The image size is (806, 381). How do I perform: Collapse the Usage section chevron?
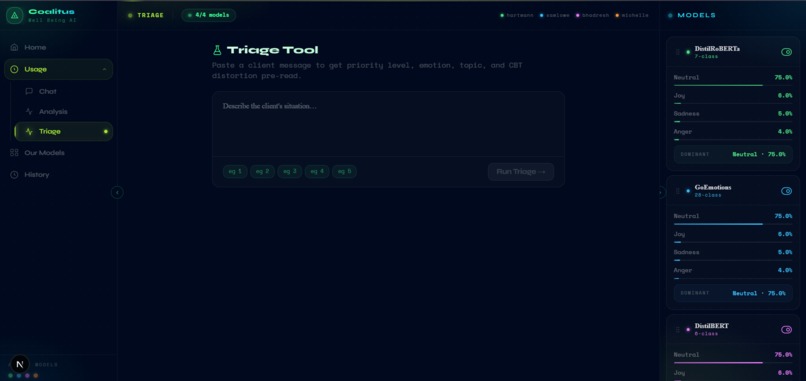pyautogui.click(x=104, y=69)
